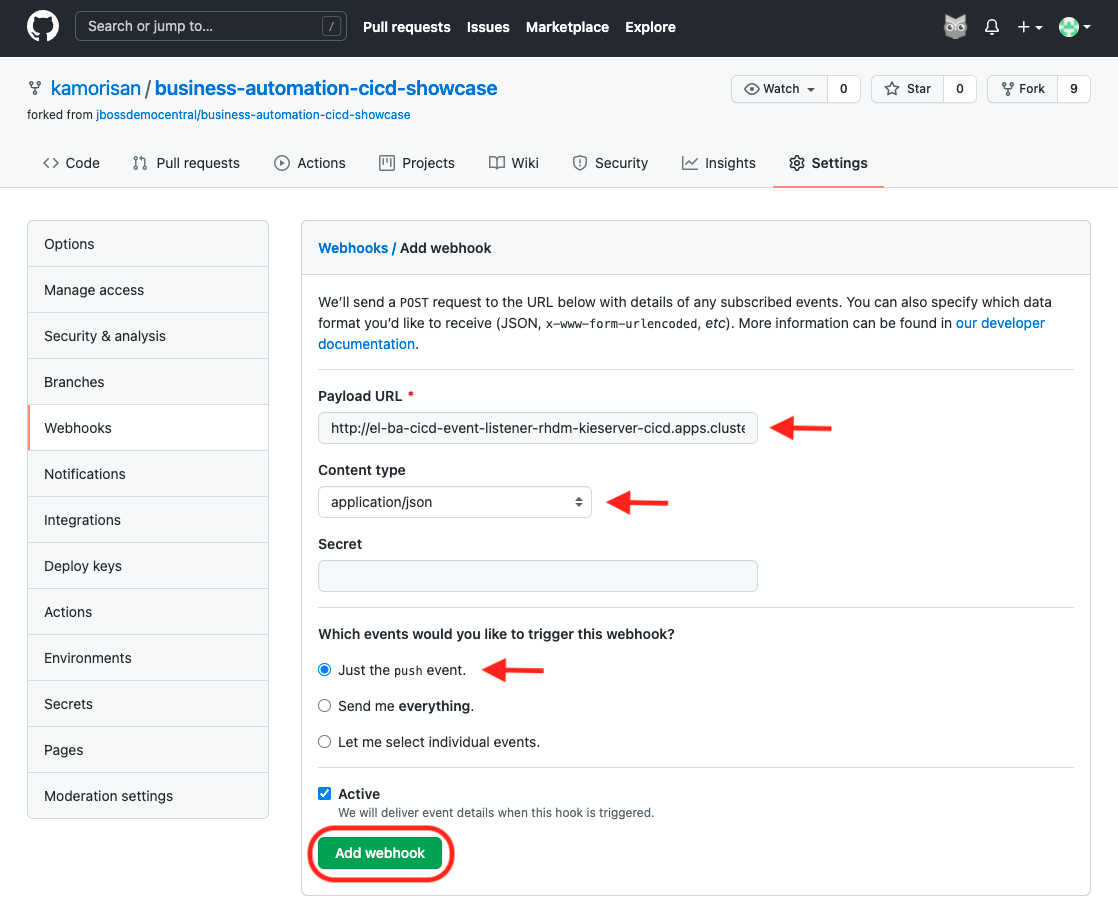Click the Search or jump to box
Screen dimensions: 1118x906
click(210, 26)
